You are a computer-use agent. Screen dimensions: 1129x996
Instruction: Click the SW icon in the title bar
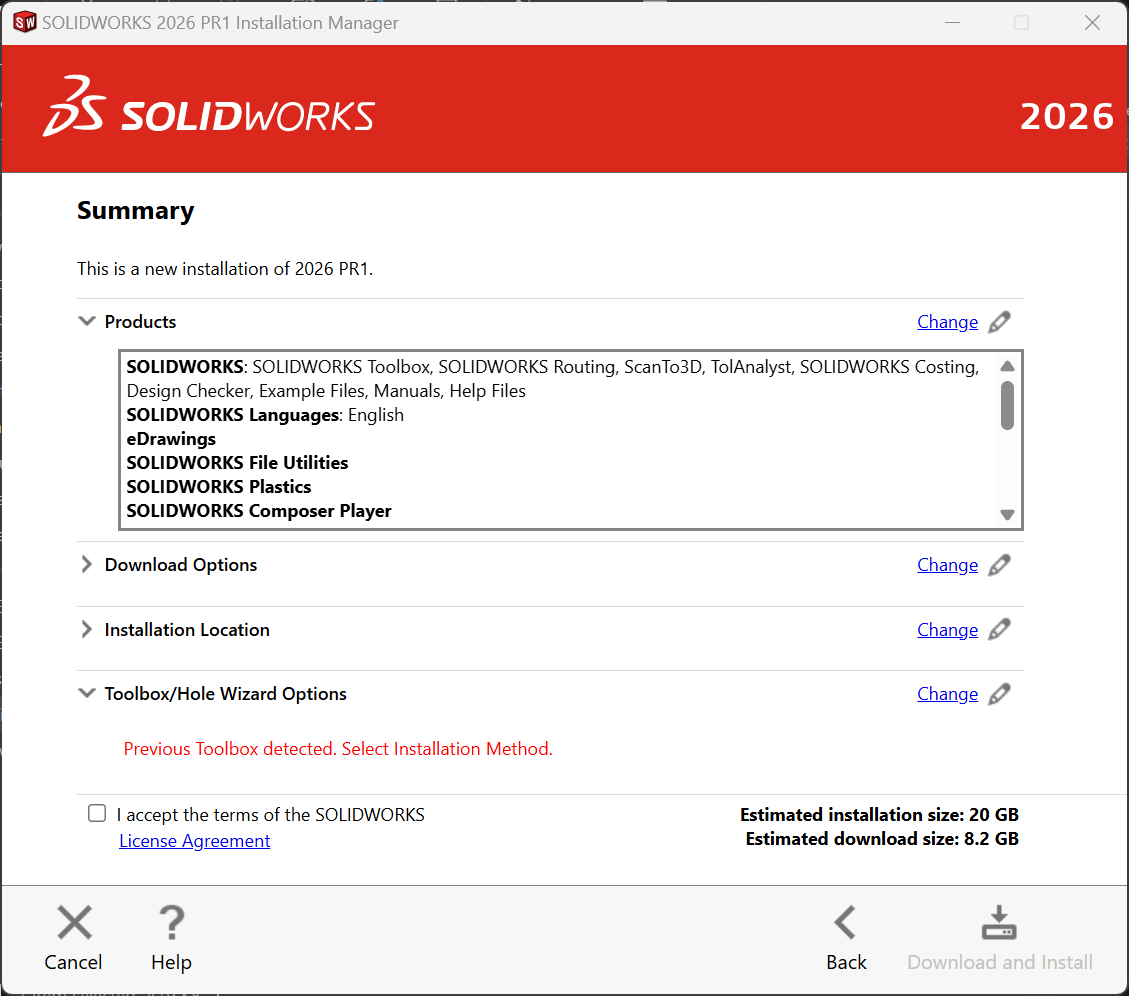24,21
